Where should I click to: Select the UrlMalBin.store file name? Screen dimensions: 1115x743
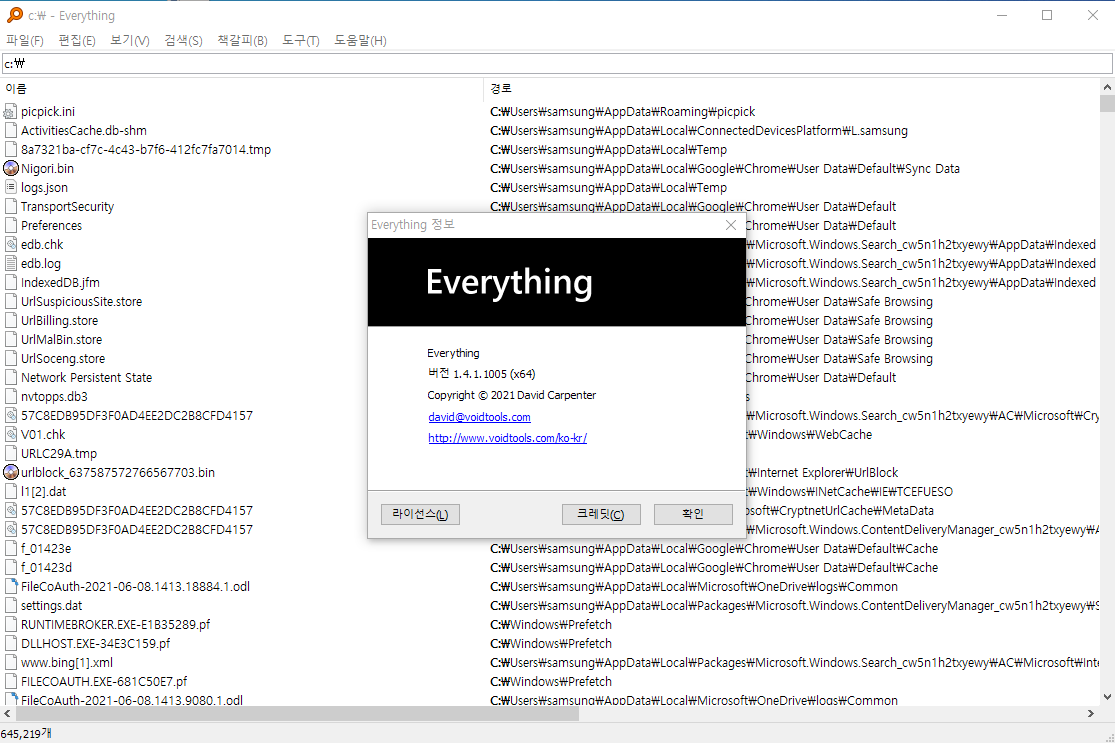(x=61, y=340)
